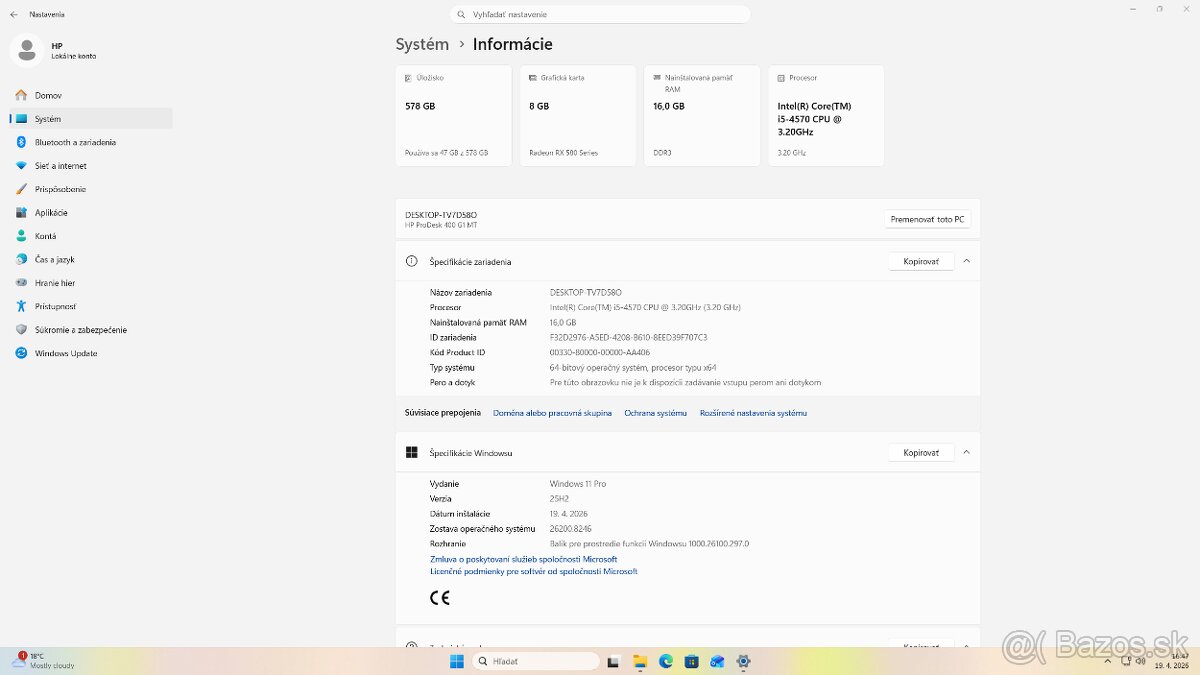1200x675 pixels.
Task: Open the Aplikácie settings page
Action: pyautogui.click(x=90, y=212)
